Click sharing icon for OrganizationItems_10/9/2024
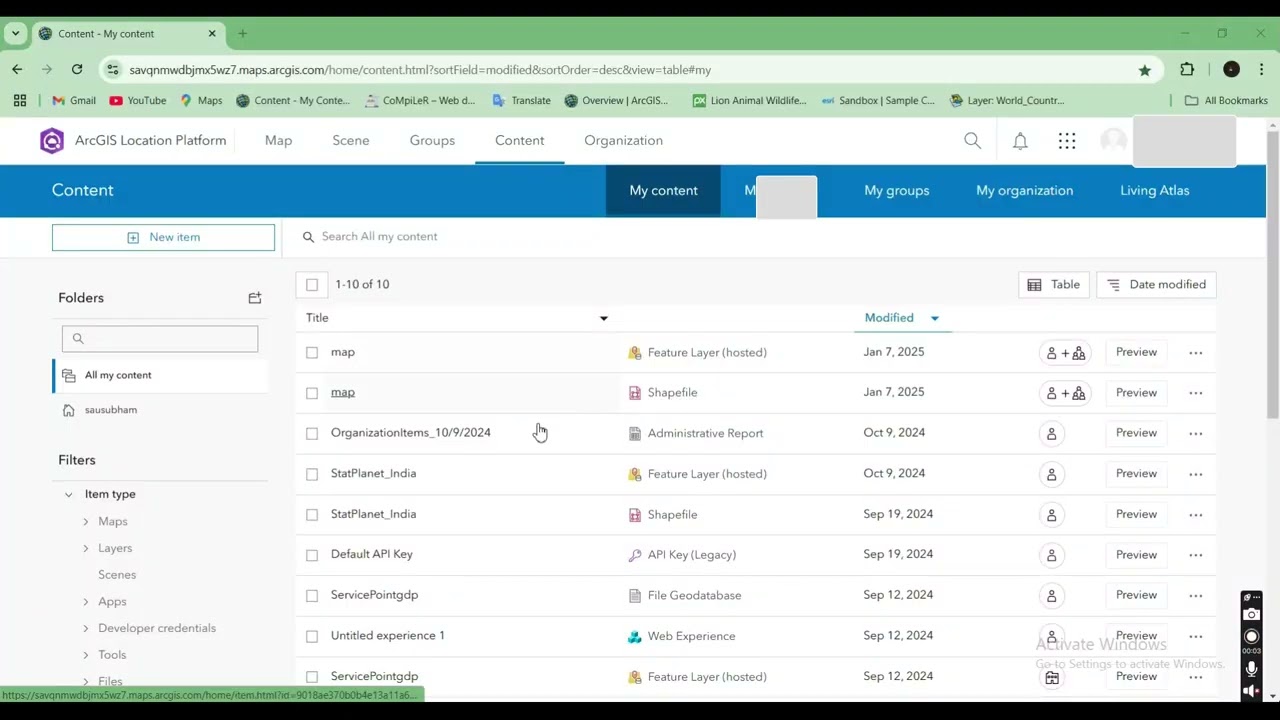This screenshot has height=720, width=1280. click(x=1051, y=433)
